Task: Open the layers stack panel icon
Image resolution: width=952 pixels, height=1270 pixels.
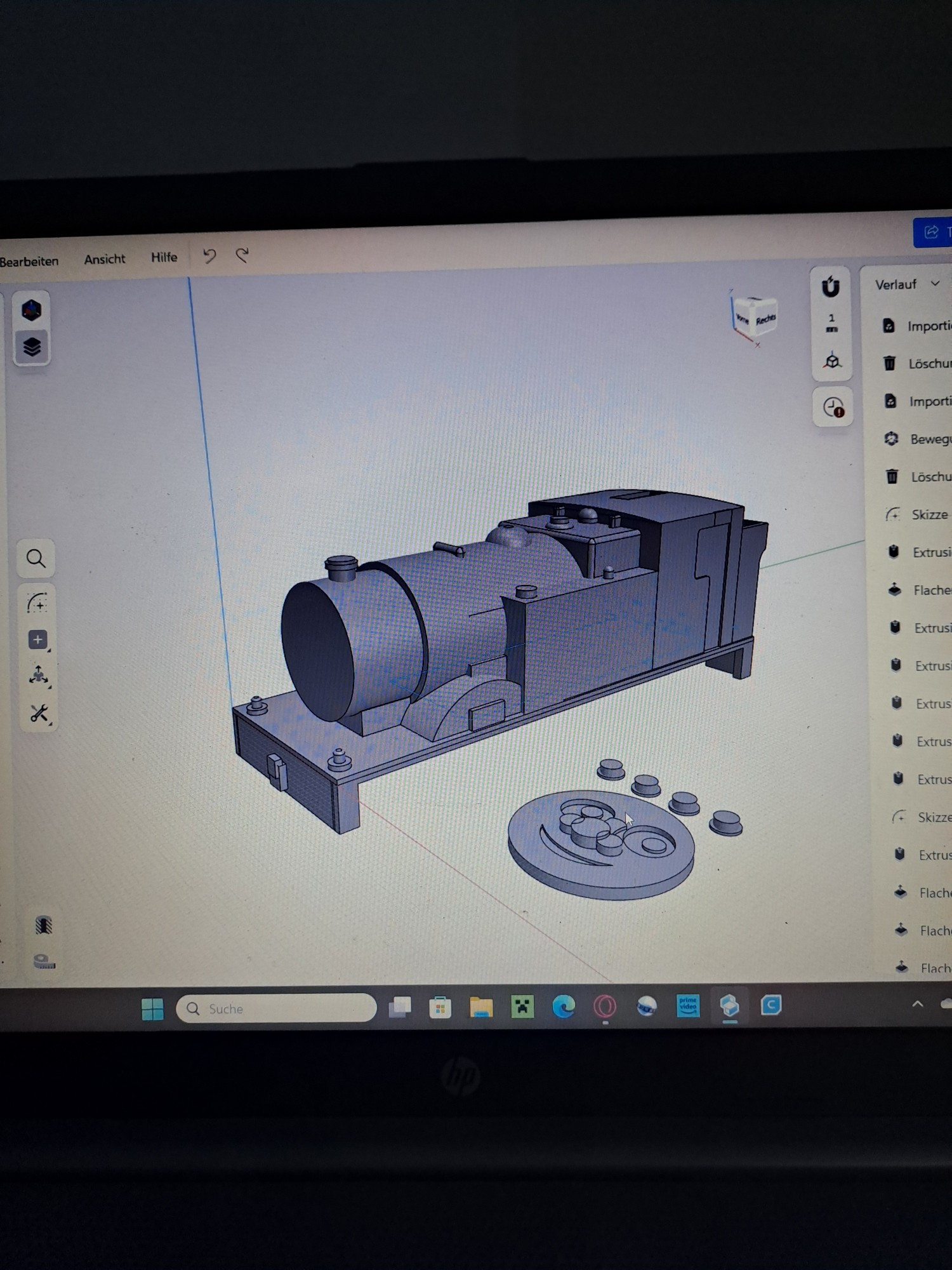Action: [x=32, y=347]
